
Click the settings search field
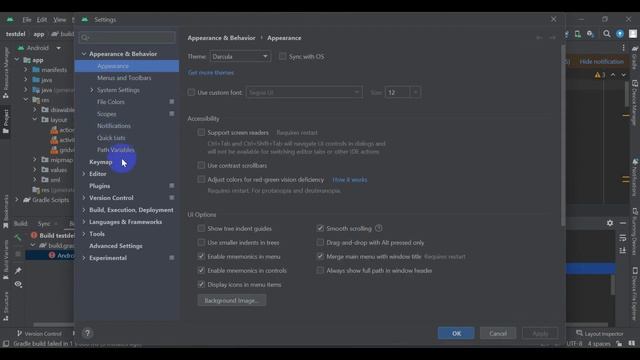pyautogui.click(x=127, y=38)
